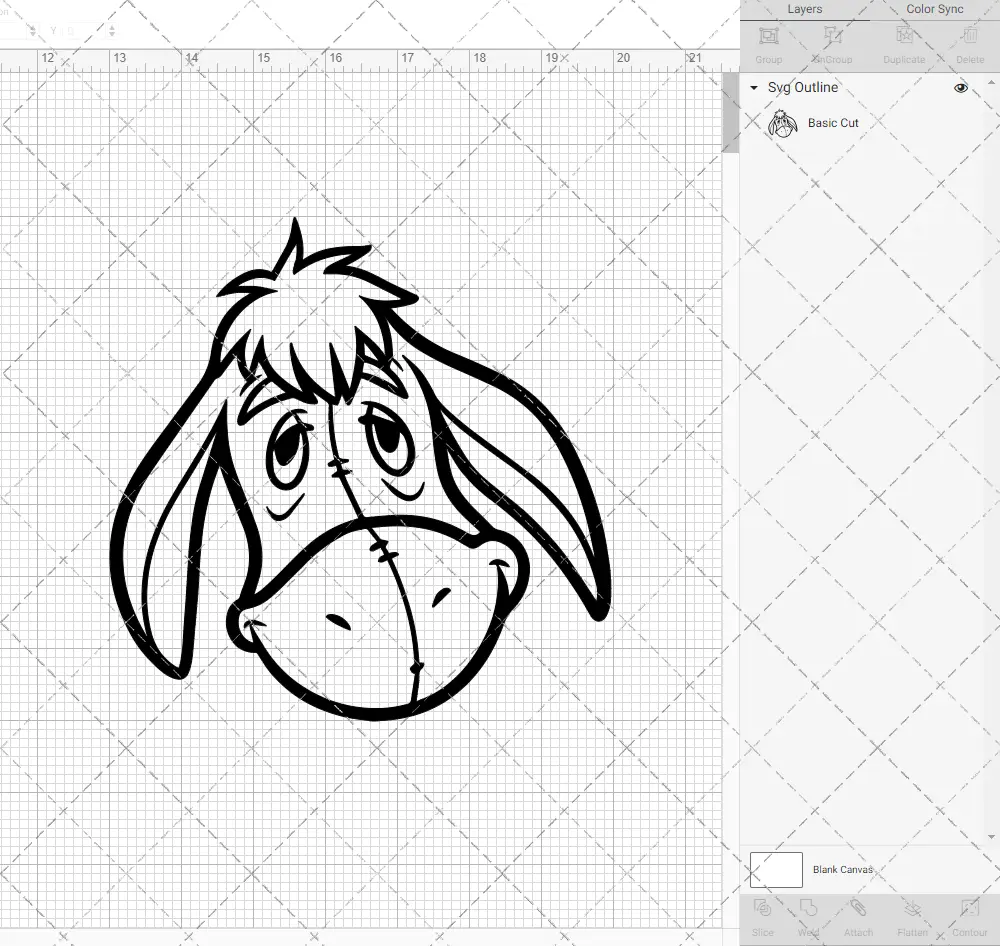
Task: Click the Weld tool icon
Action: point(808,908)
